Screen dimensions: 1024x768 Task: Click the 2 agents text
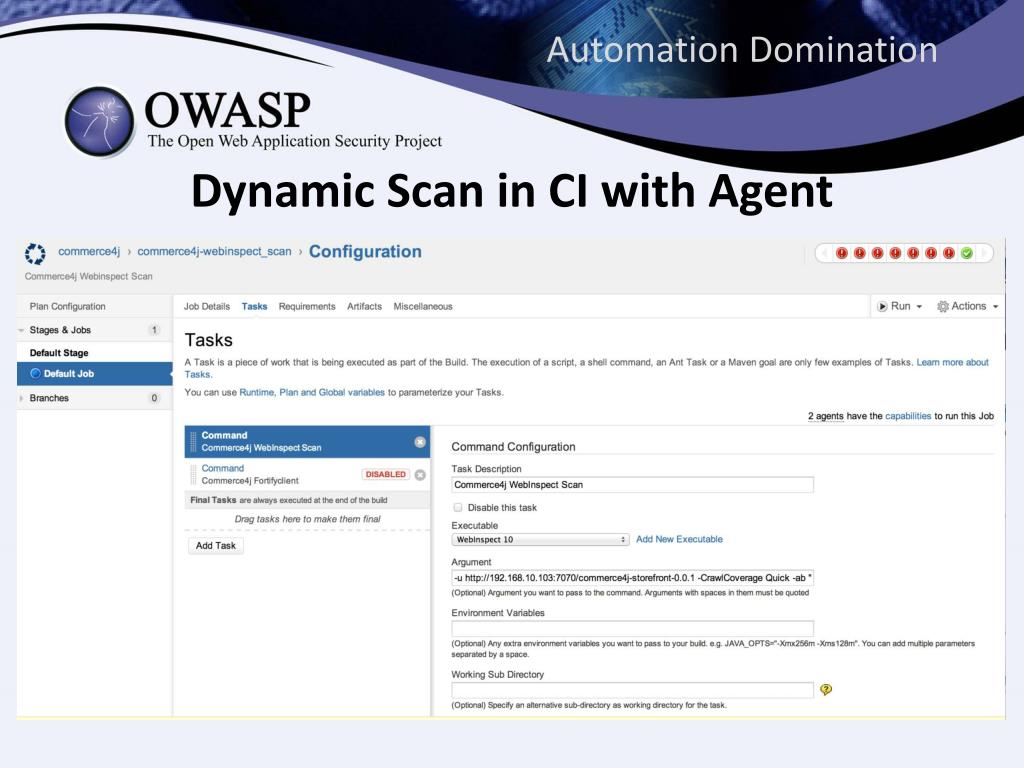click(x=825, y=416)
